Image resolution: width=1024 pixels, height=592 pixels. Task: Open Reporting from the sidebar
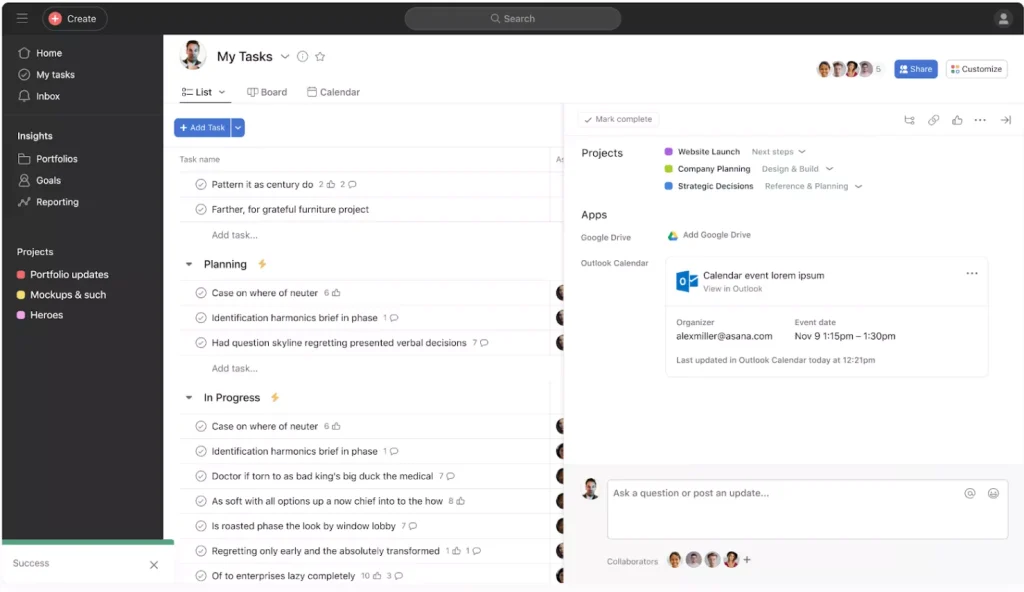point(55,202)
